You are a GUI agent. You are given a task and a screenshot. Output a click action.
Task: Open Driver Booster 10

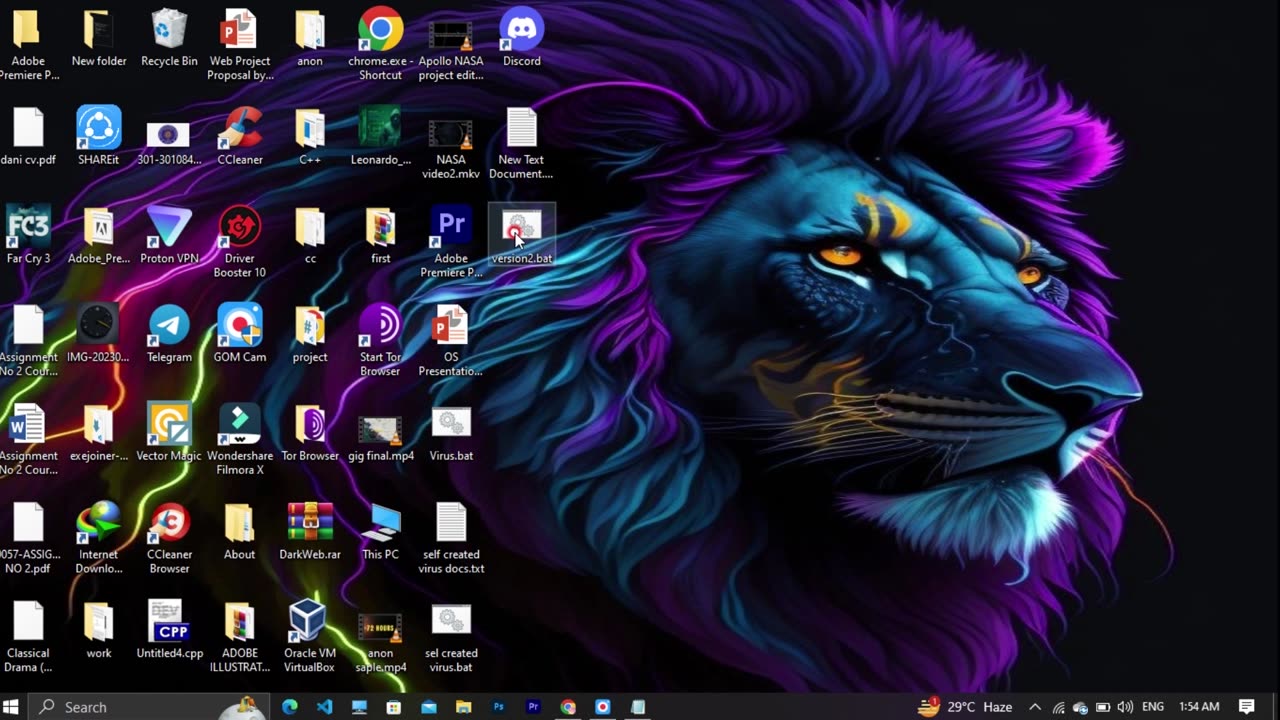pos(240,243)
